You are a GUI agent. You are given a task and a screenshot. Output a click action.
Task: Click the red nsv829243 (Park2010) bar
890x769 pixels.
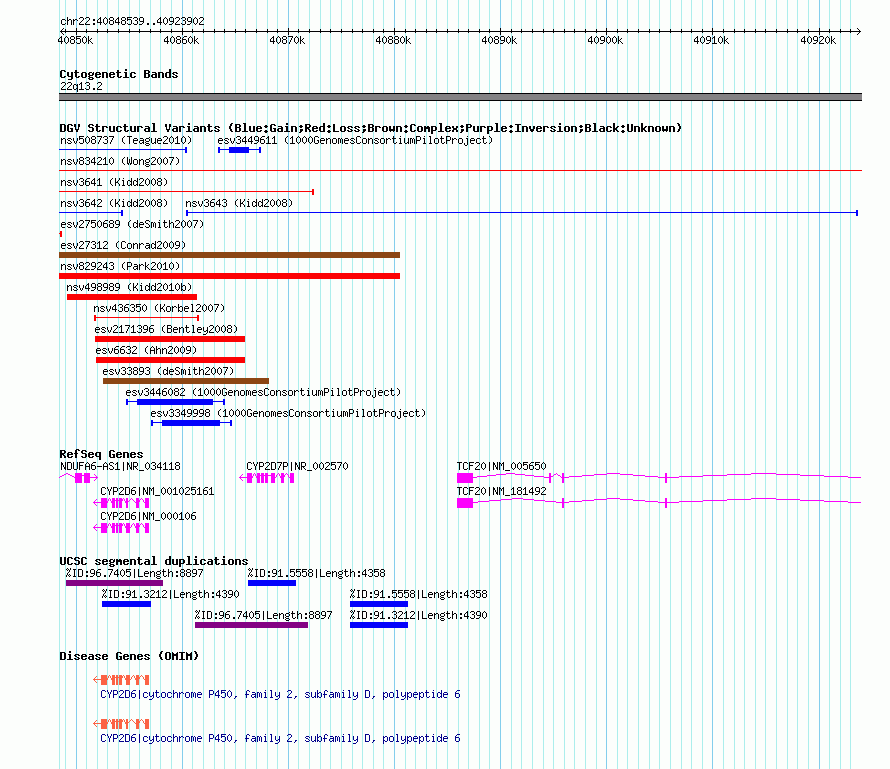(229, 276)
